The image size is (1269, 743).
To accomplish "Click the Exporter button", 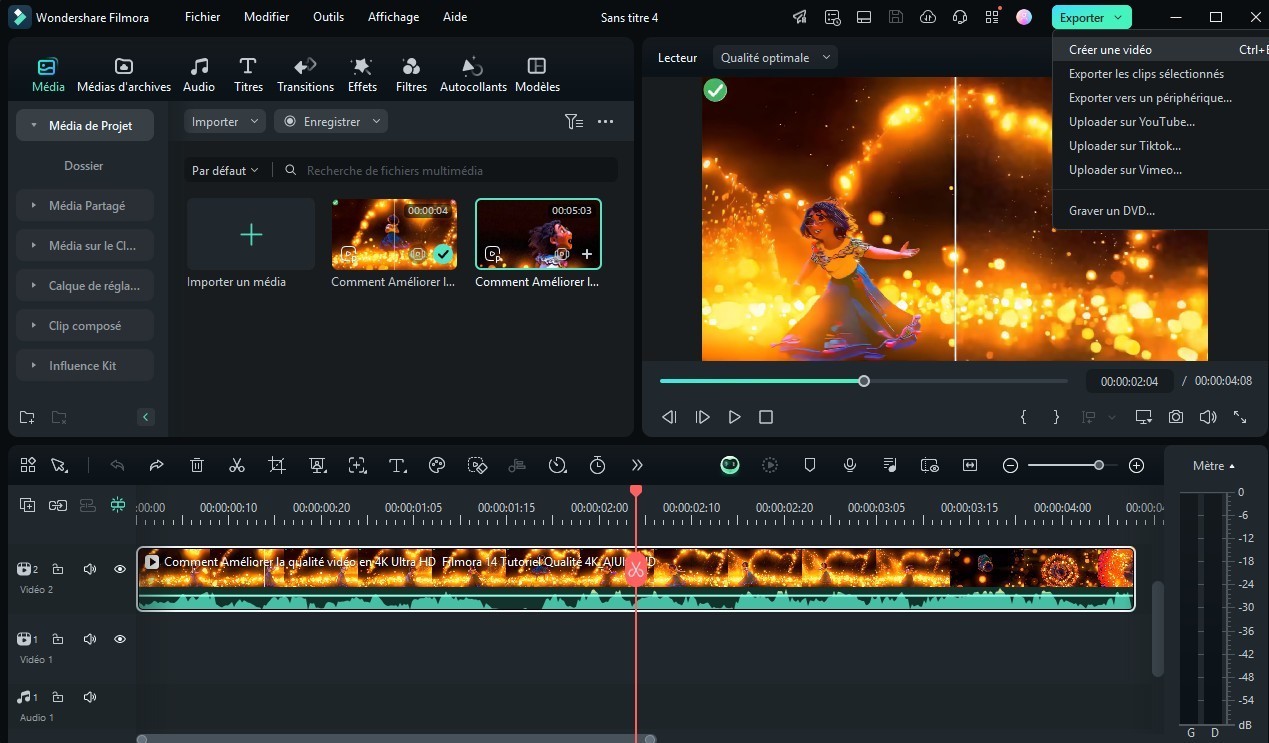I will coord(1091,17).
